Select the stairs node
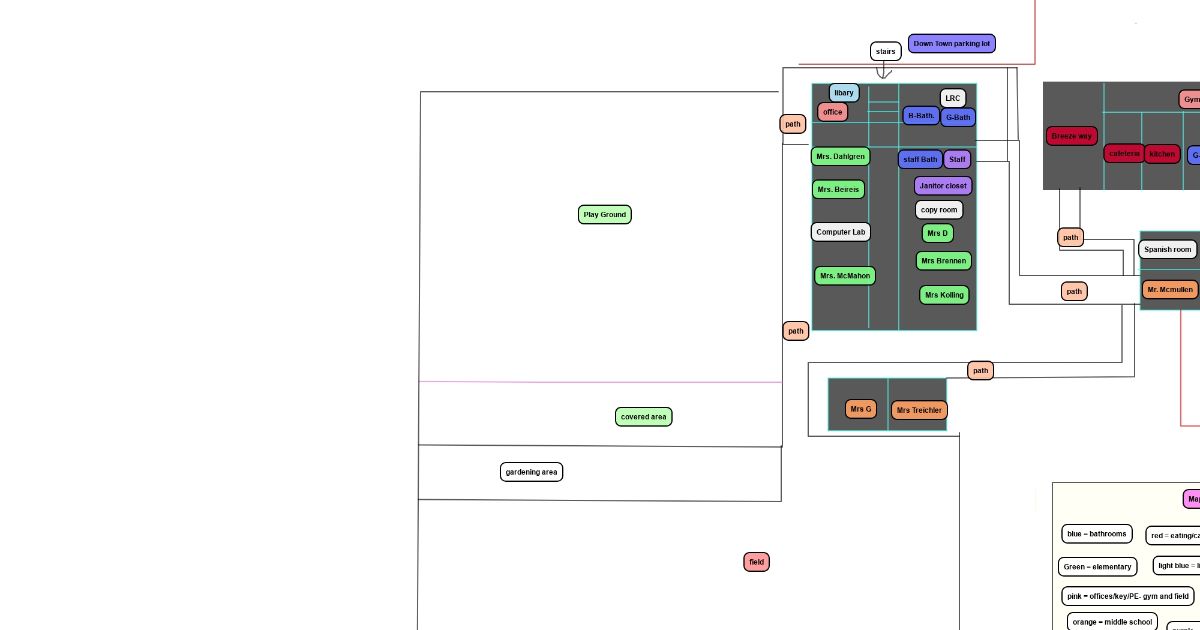Viewport: 1200px width, 630px height. click(x=885, y=52)
